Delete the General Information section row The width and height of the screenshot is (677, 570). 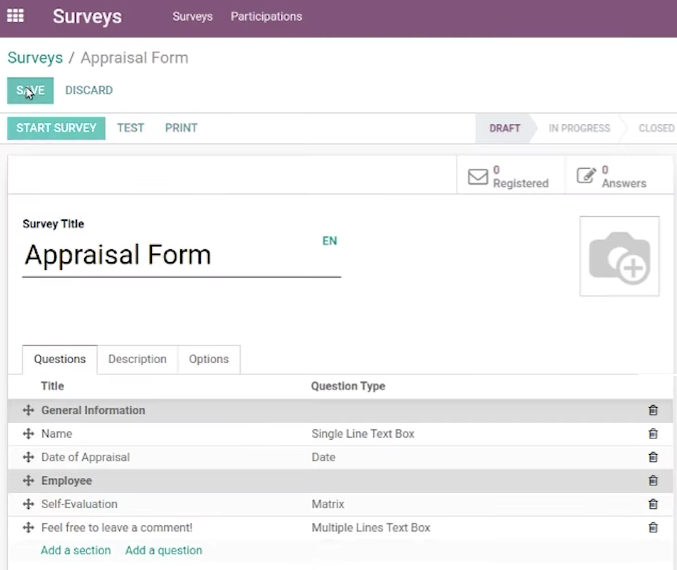click(653, 410)
